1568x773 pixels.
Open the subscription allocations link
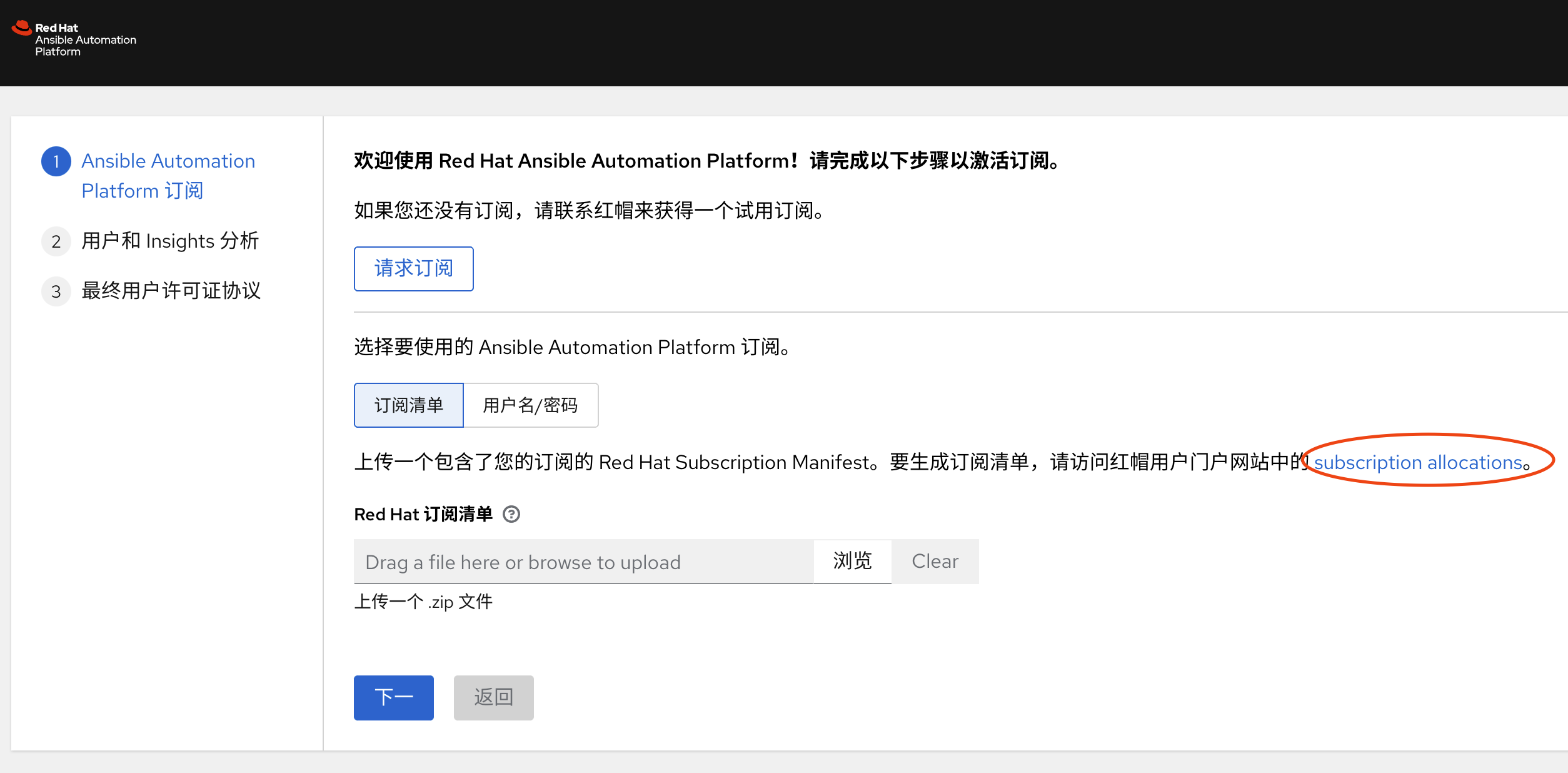pyautogui.click(x=1417, y=462)
